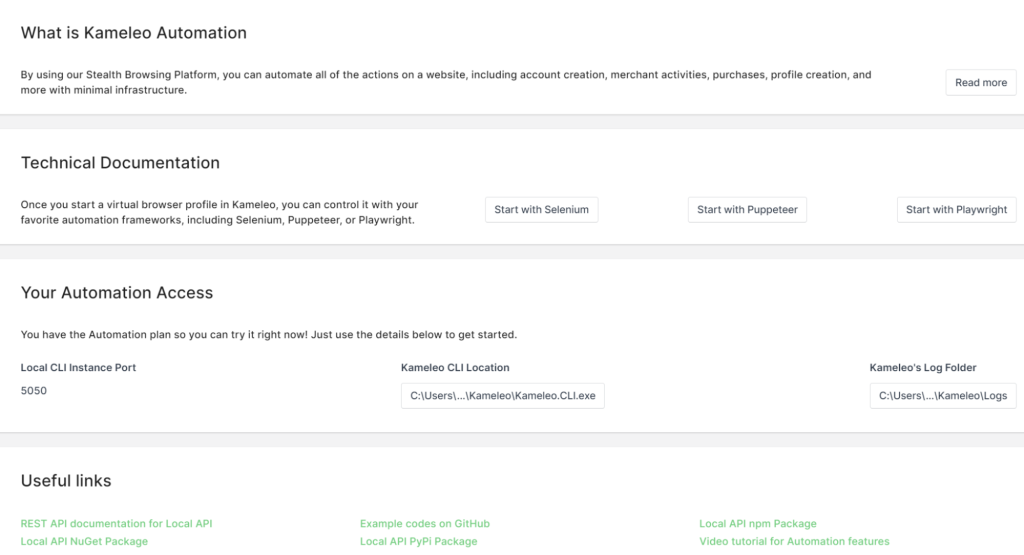Click the Useful links heading
The height and width of the screenshot is (555, 1024).
(66, 481)
